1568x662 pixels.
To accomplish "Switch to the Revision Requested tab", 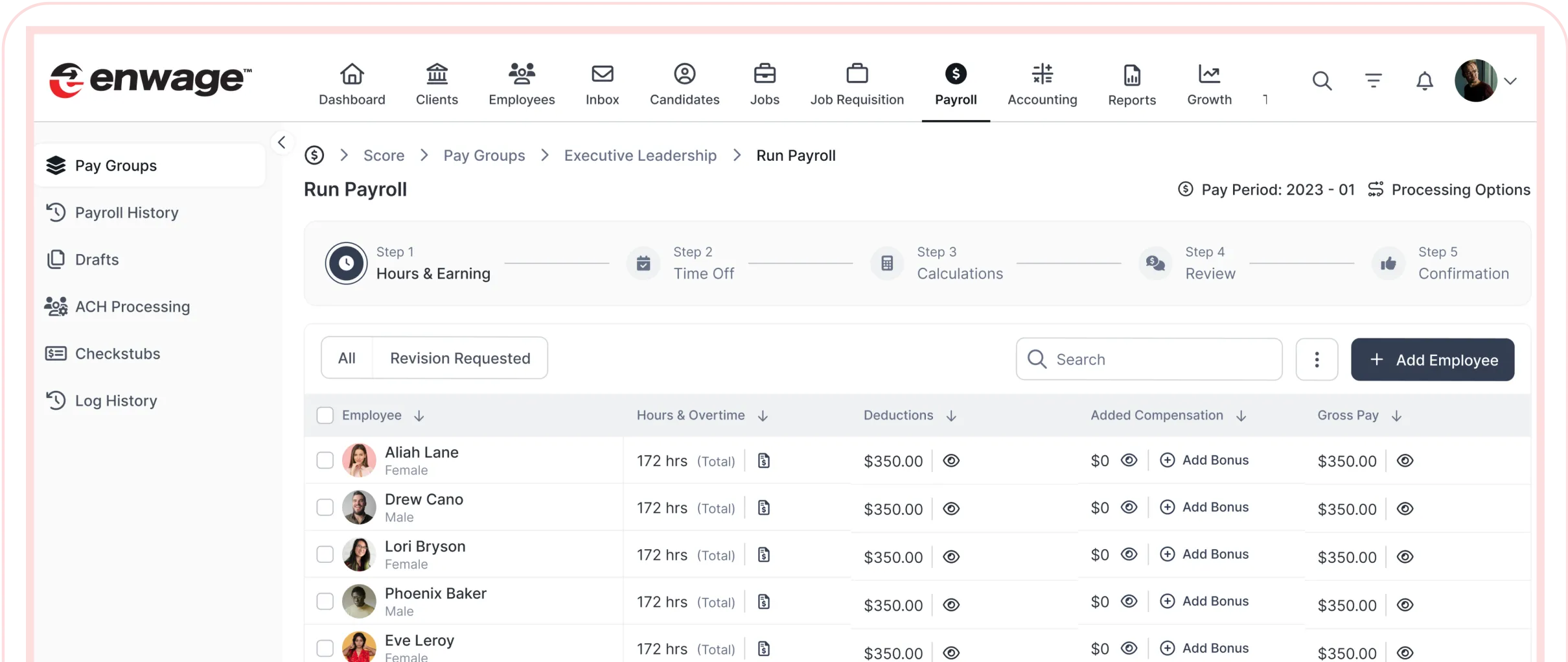I will pos(460,359).
